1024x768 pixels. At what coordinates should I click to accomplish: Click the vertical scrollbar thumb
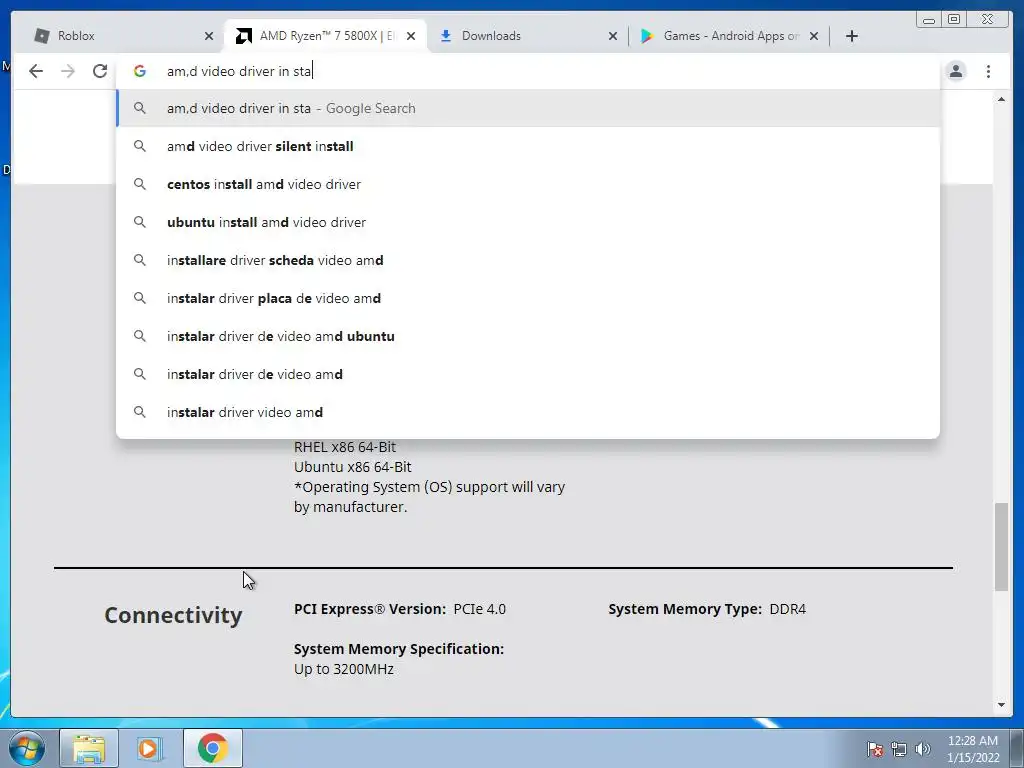coord(1001,547)
